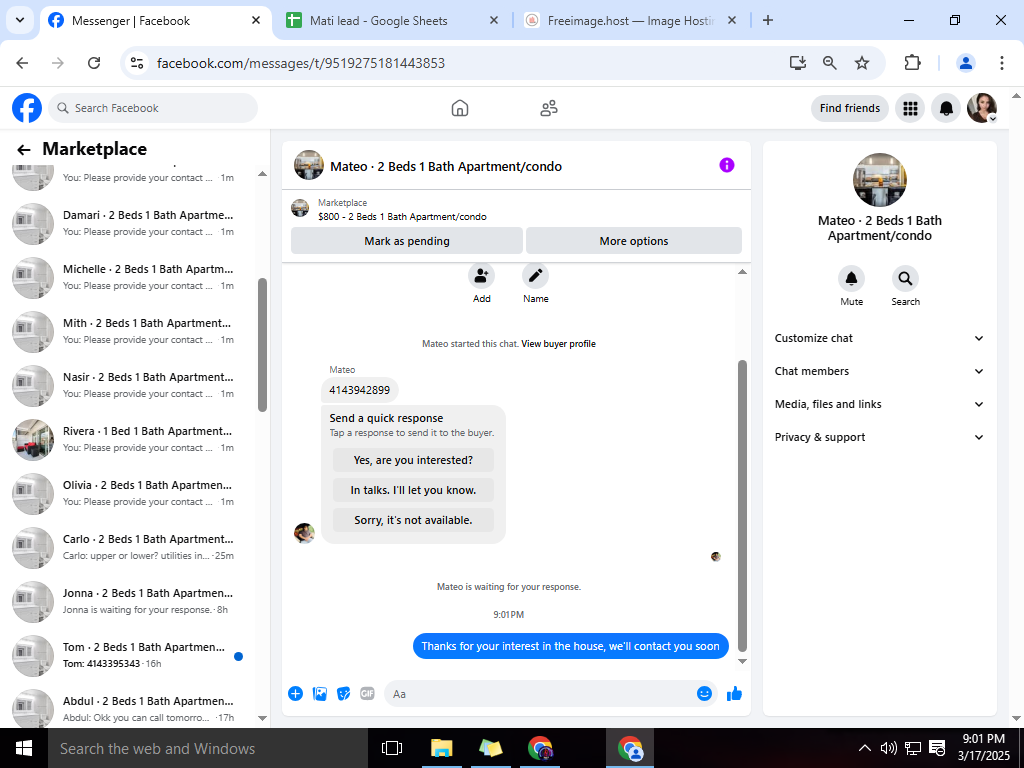
Task: Open the View buyer profile link
Action: pyautogui.click(x=558, y=344)
